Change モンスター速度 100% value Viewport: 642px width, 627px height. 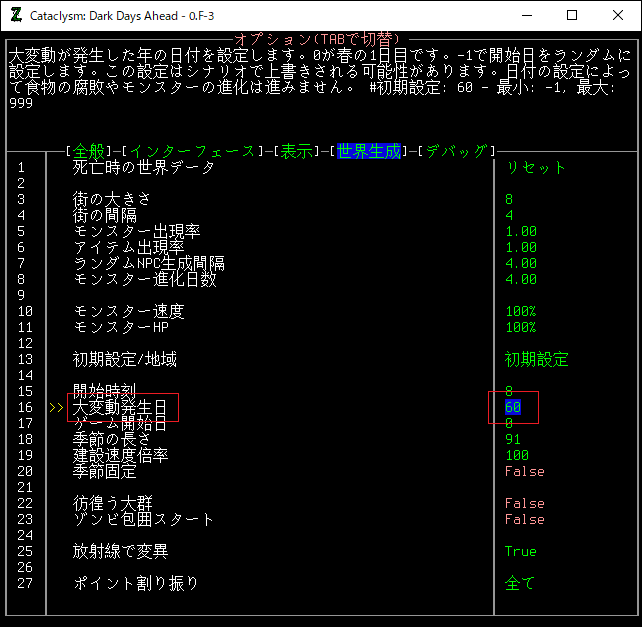tap(520, 311)
